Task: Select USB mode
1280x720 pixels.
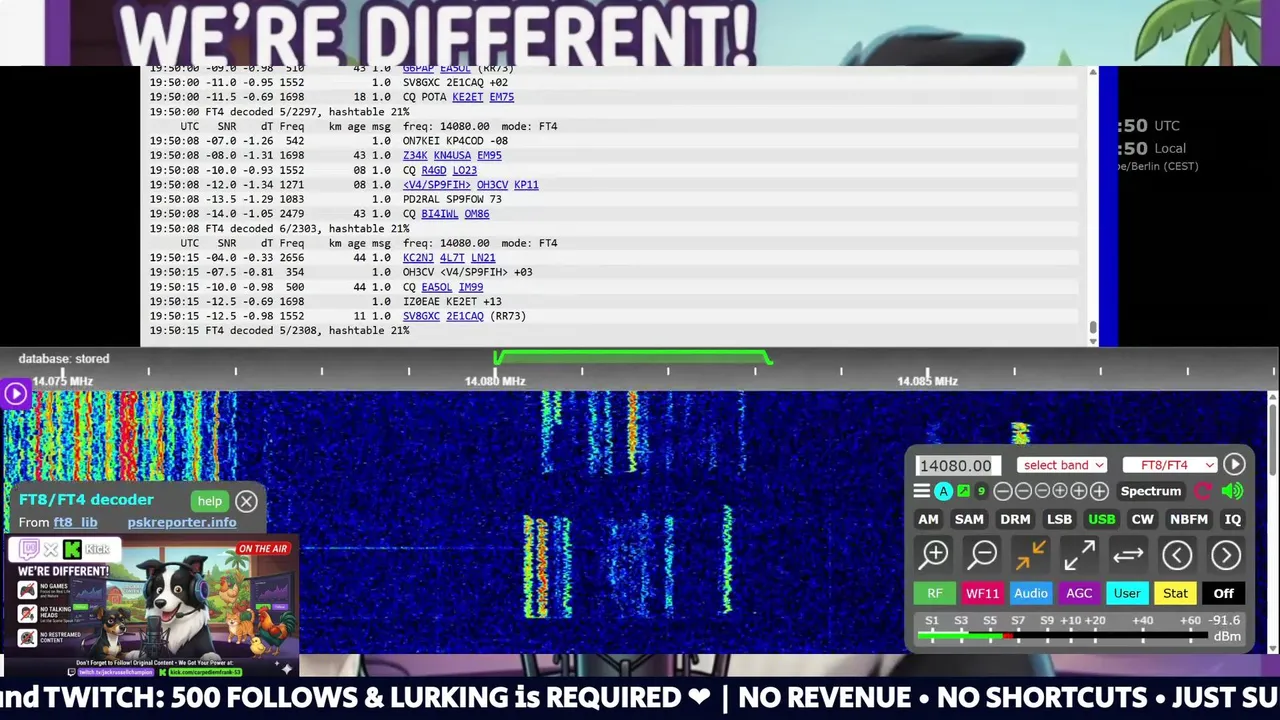Action: pos(1102,519)
